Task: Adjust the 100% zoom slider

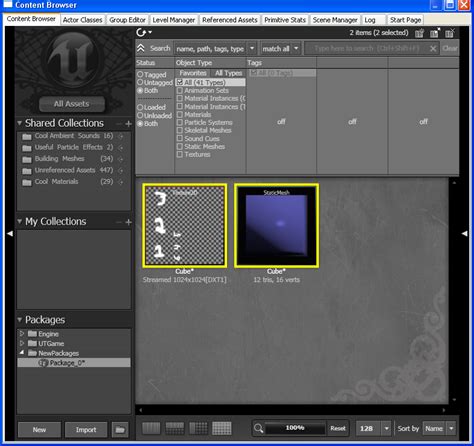Action: coord(295,428)
